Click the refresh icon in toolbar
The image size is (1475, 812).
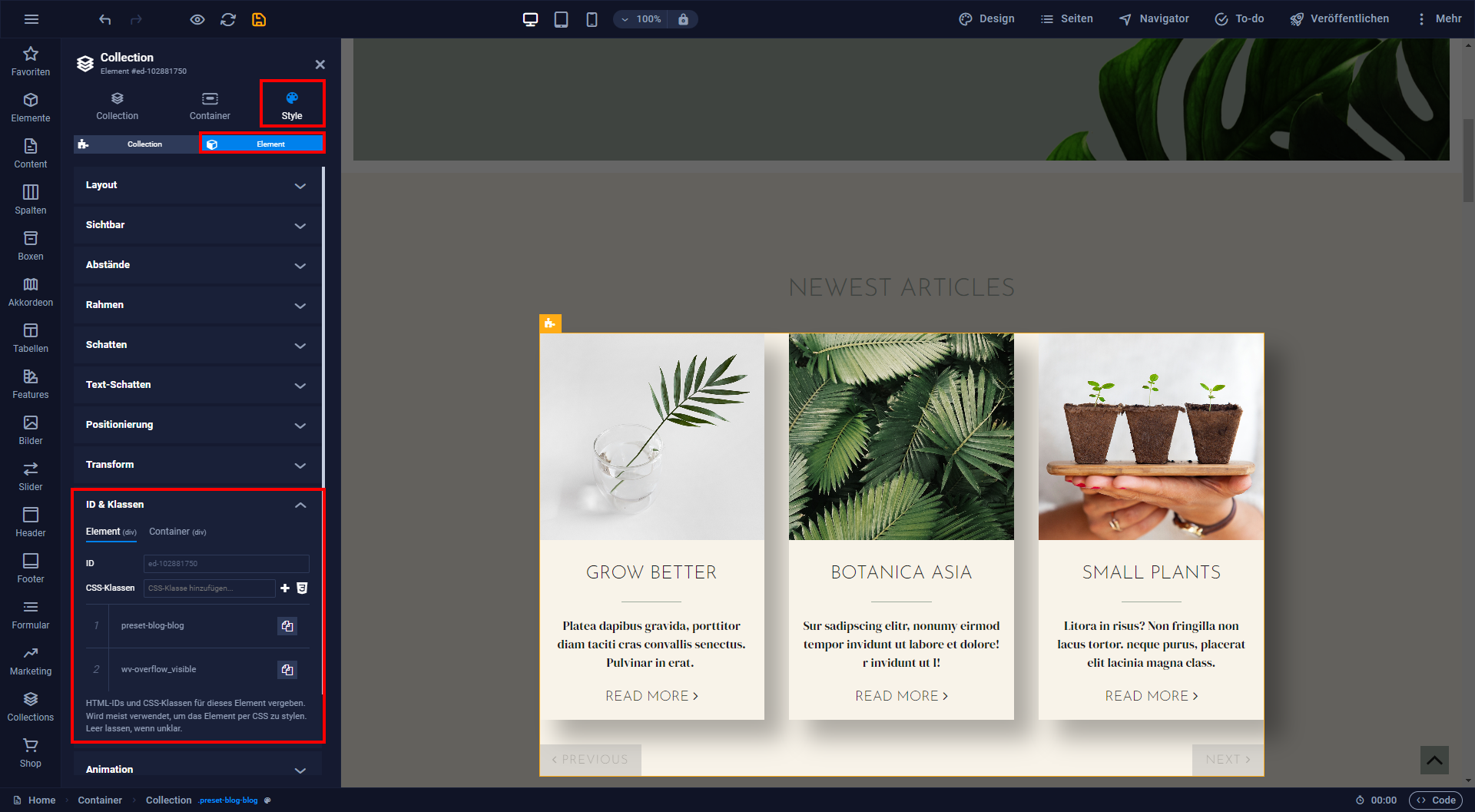pyautogui.click(x=228, y=19)
